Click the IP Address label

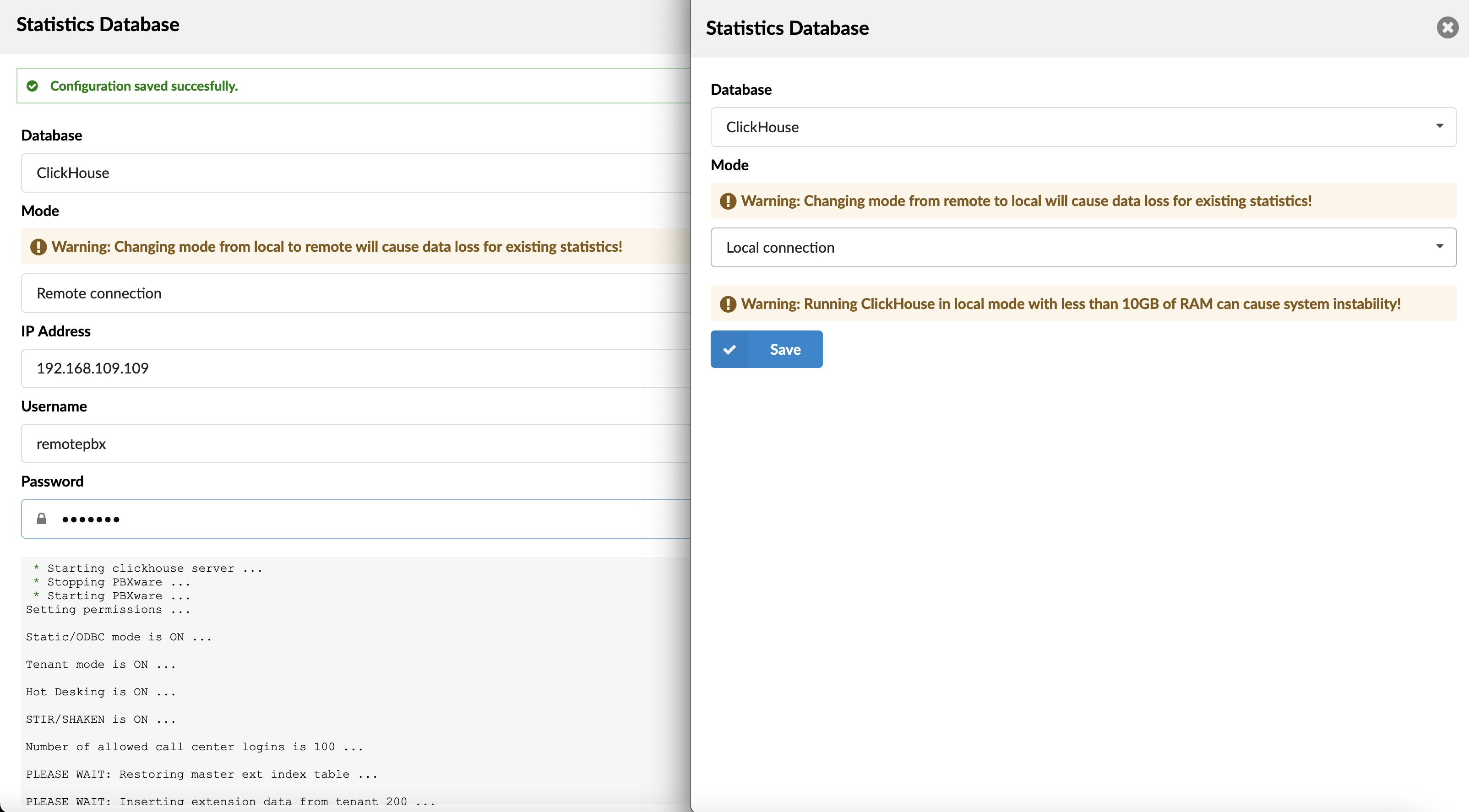click(x=56, y=331)
